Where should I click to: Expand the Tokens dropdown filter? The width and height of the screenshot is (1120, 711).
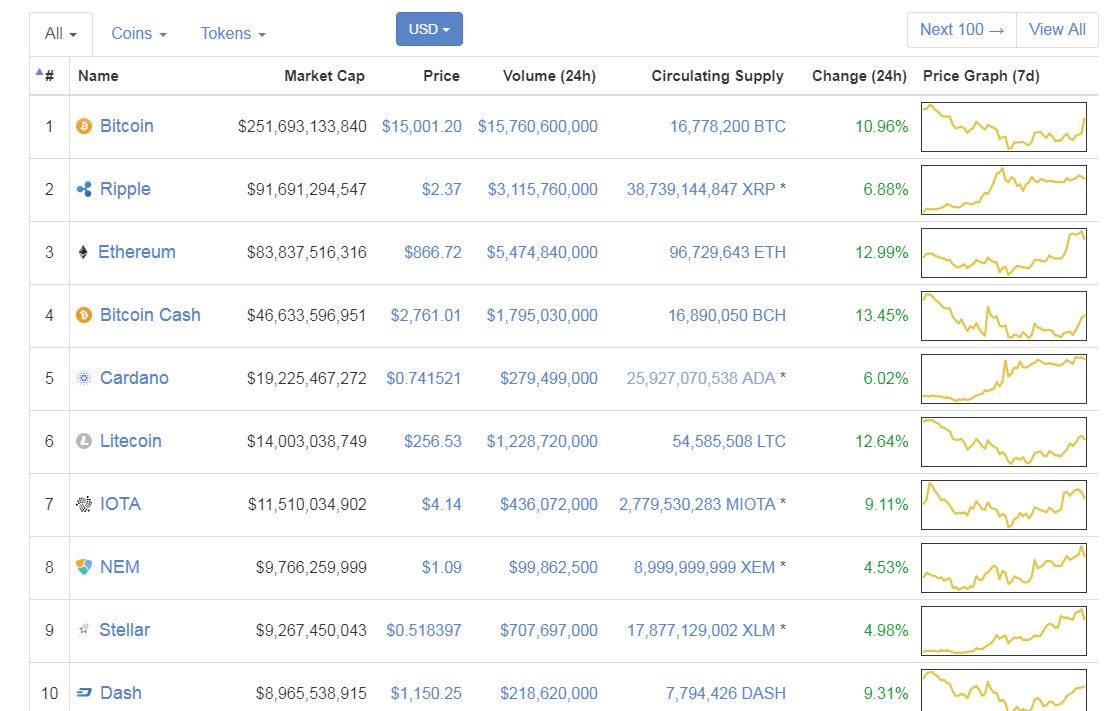click(233, 34)
